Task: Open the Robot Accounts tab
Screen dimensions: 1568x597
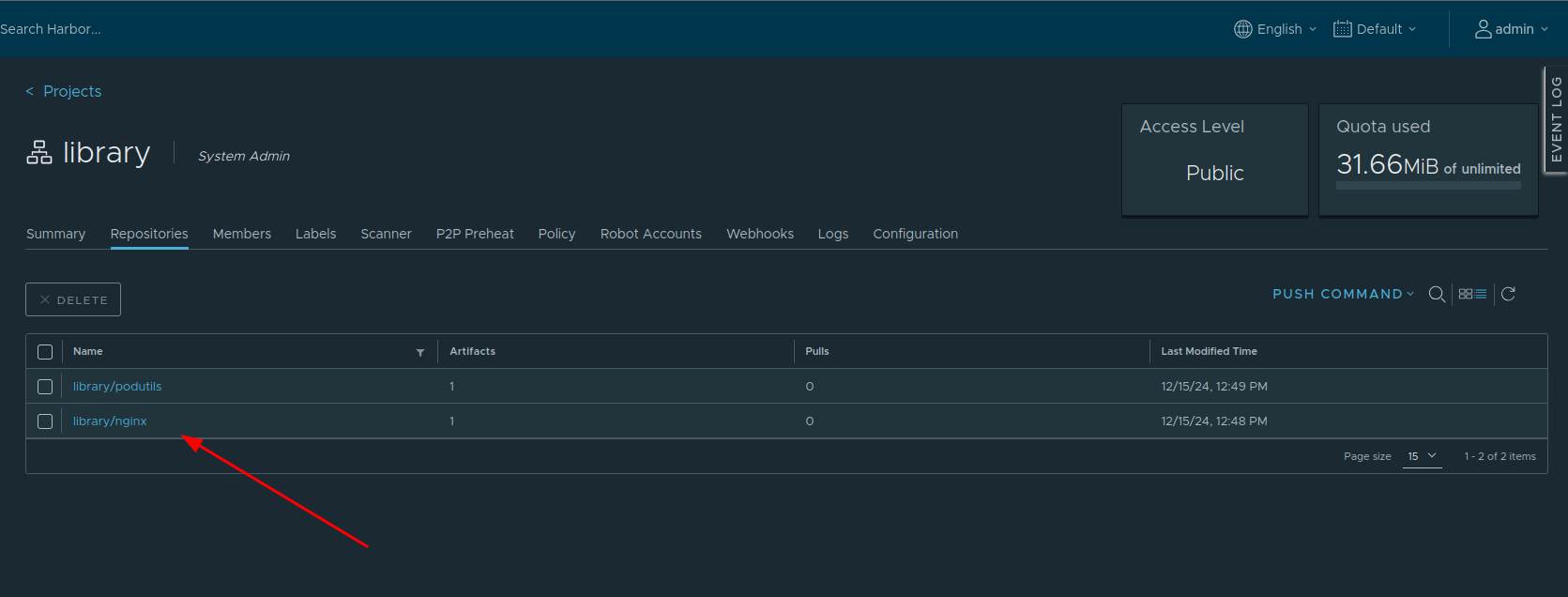Action: [650, 234]
